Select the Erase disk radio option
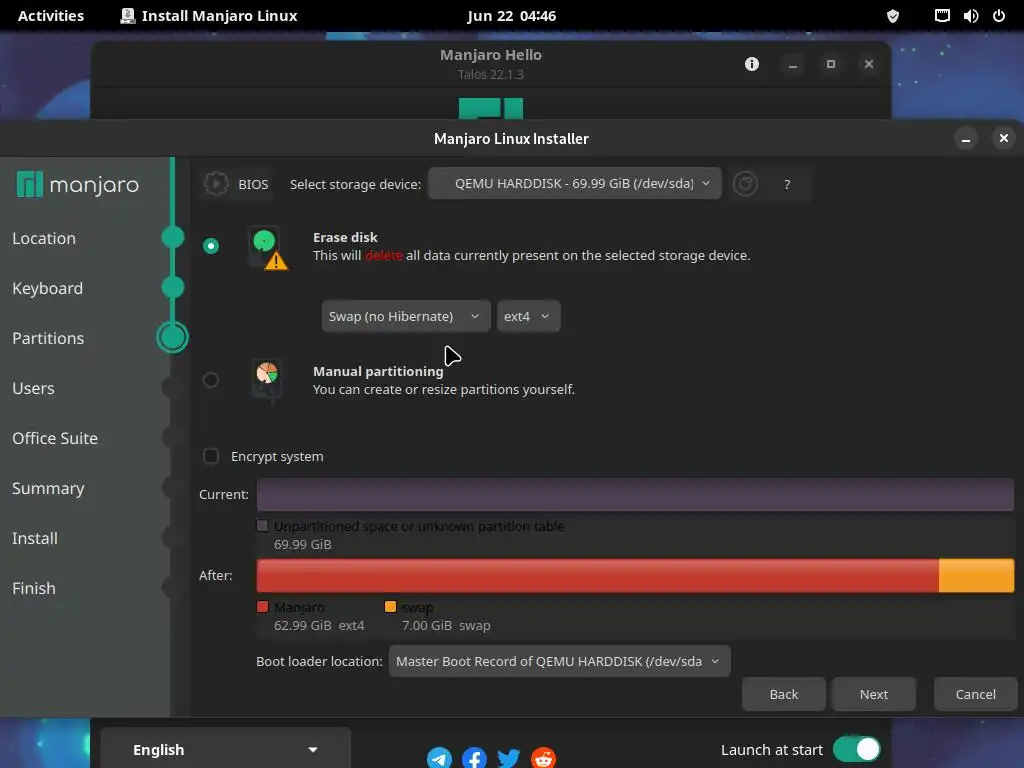 click(210, 246)
